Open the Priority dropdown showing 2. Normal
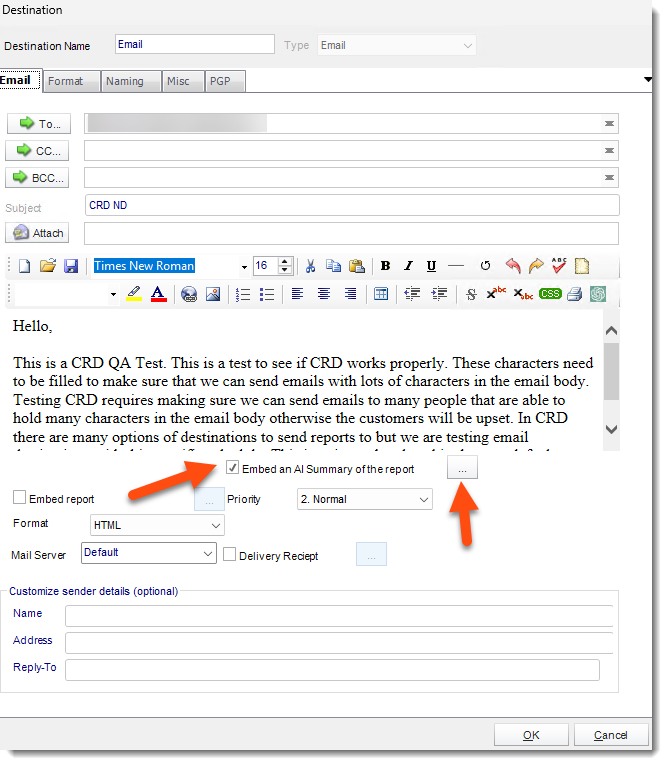The image size is (667, 765). tap(365, 498)
